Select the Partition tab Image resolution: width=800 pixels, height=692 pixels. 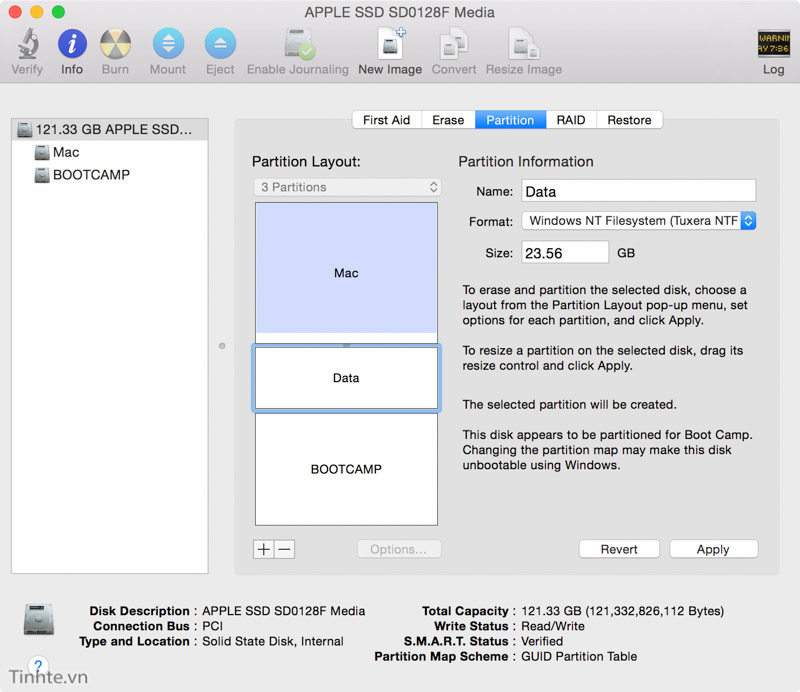tap(510, 120)
